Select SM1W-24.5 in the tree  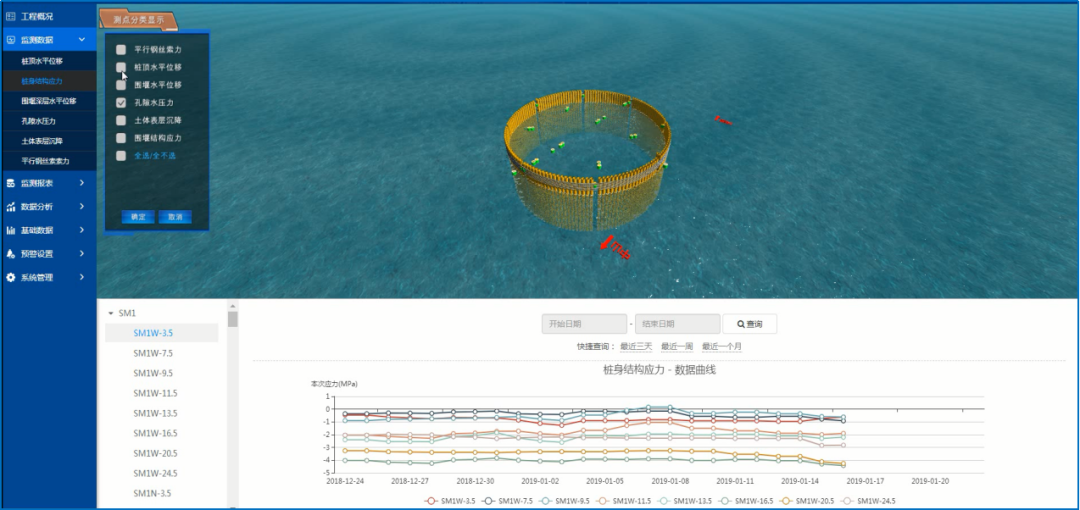155,473
